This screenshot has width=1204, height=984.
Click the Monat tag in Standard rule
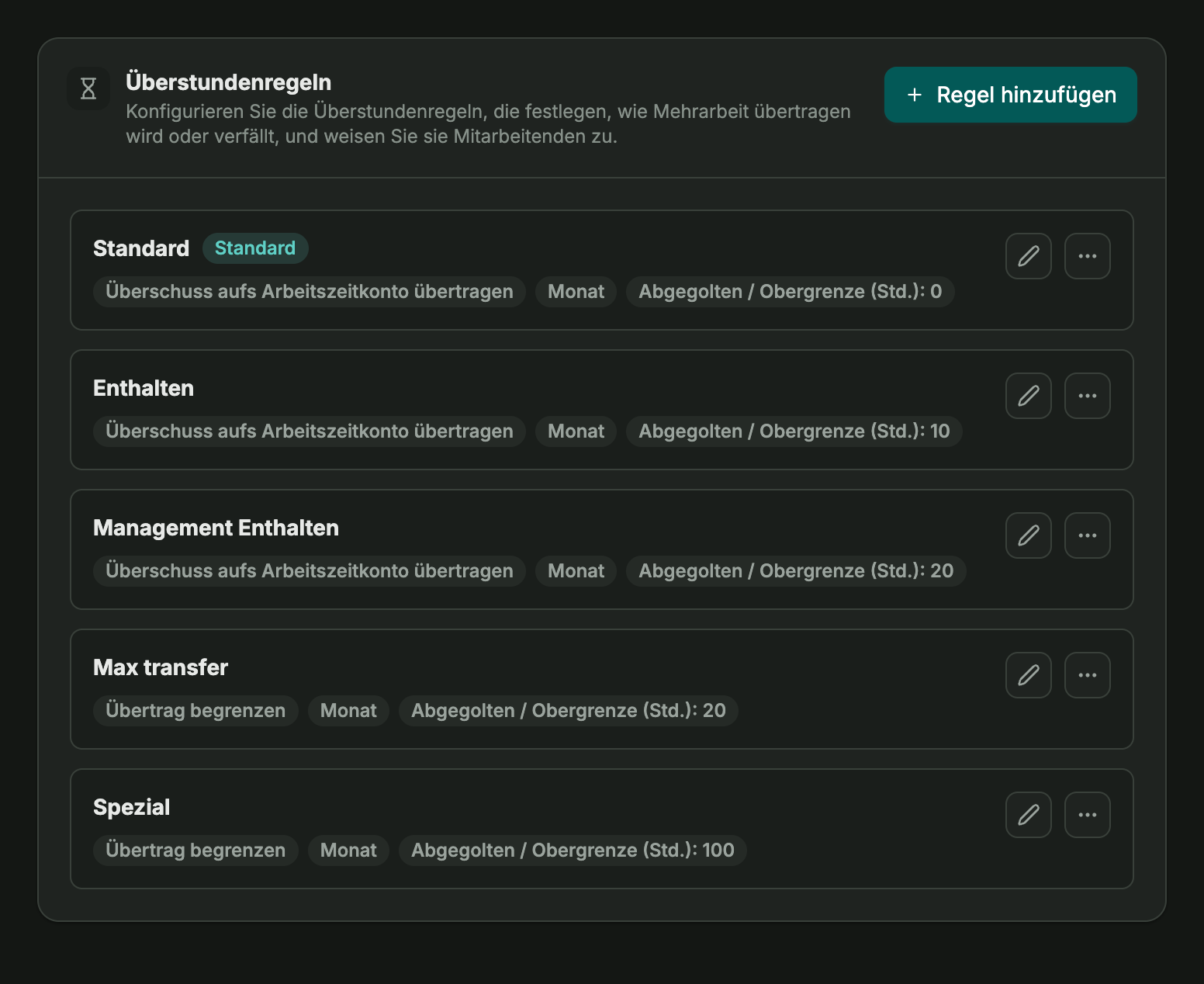click(x=576, y=292)
